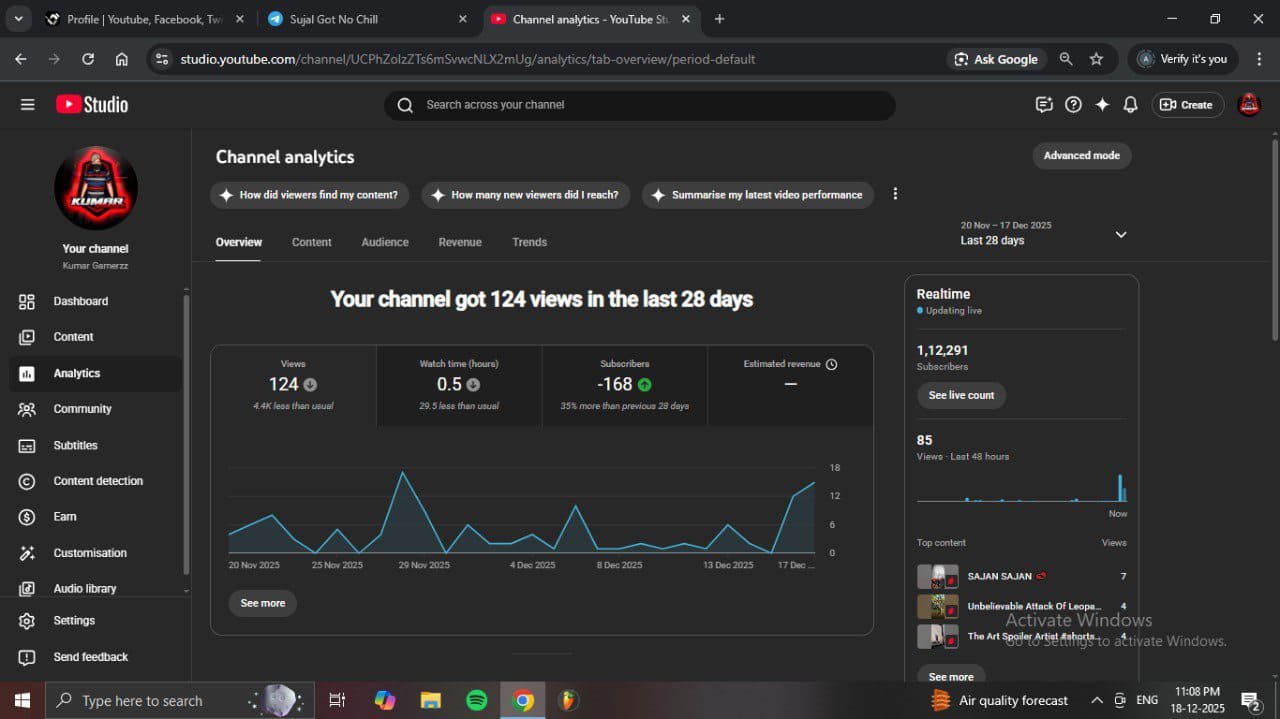Click the Create button

point(1187,105)
